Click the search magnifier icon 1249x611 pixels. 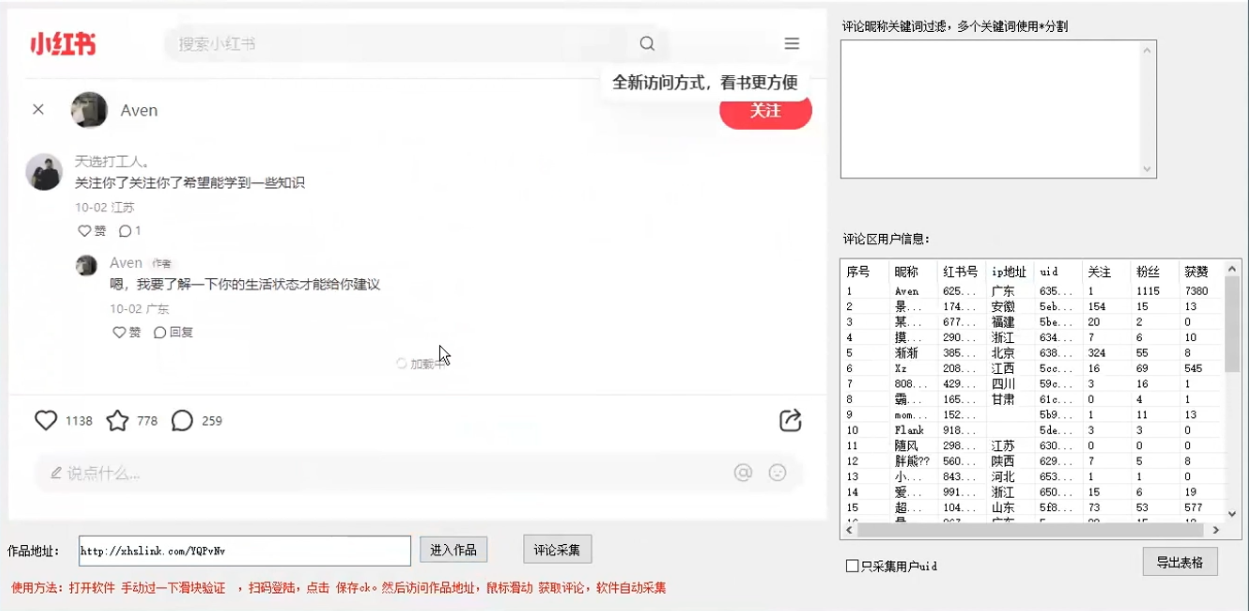[x=647, y=44]
